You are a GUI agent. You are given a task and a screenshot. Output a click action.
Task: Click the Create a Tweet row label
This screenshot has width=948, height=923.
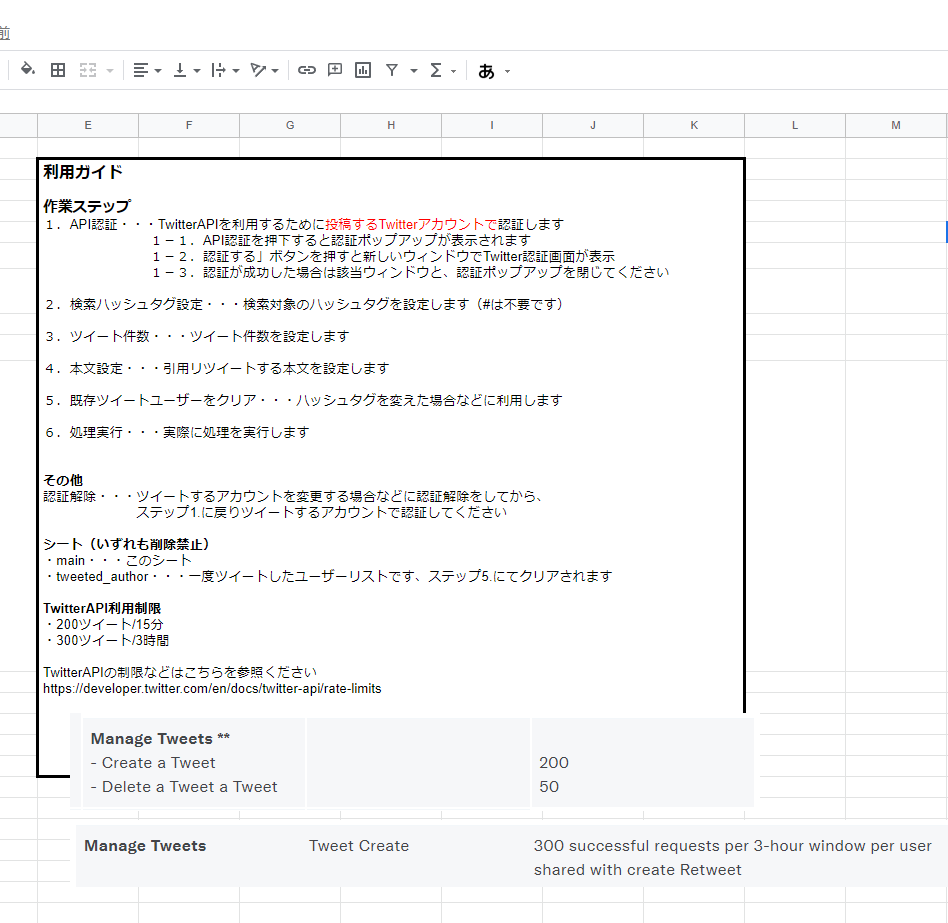153,763
